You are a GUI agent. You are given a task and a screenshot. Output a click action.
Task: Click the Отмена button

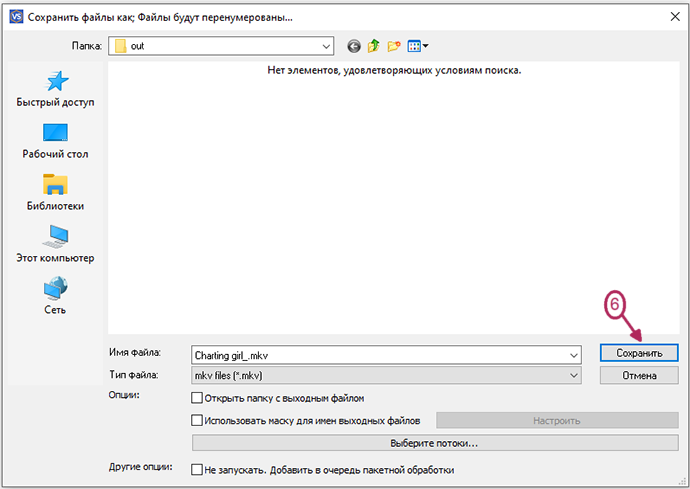639,376
